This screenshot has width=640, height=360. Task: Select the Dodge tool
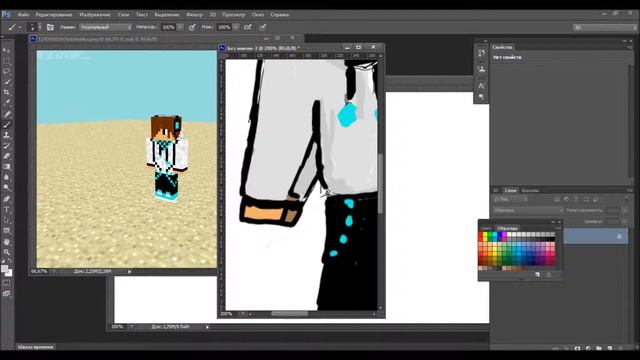click(x=7, y=188)
